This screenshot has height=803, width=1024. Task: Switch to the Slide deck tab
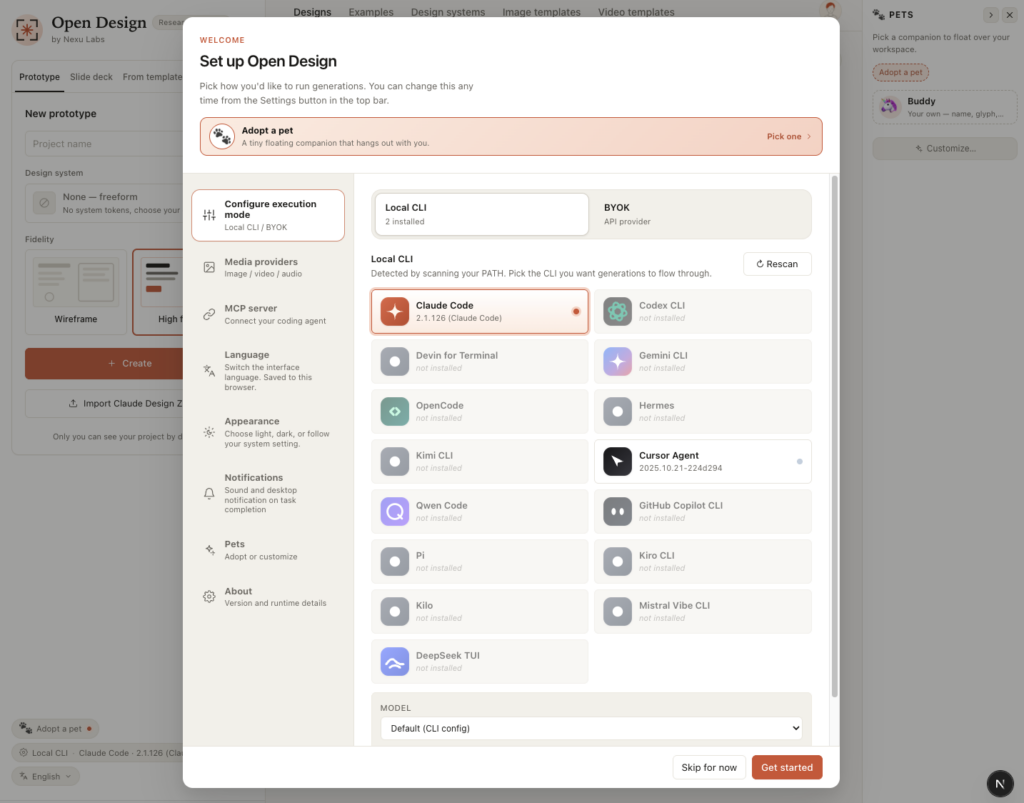(x=91, y=77)
